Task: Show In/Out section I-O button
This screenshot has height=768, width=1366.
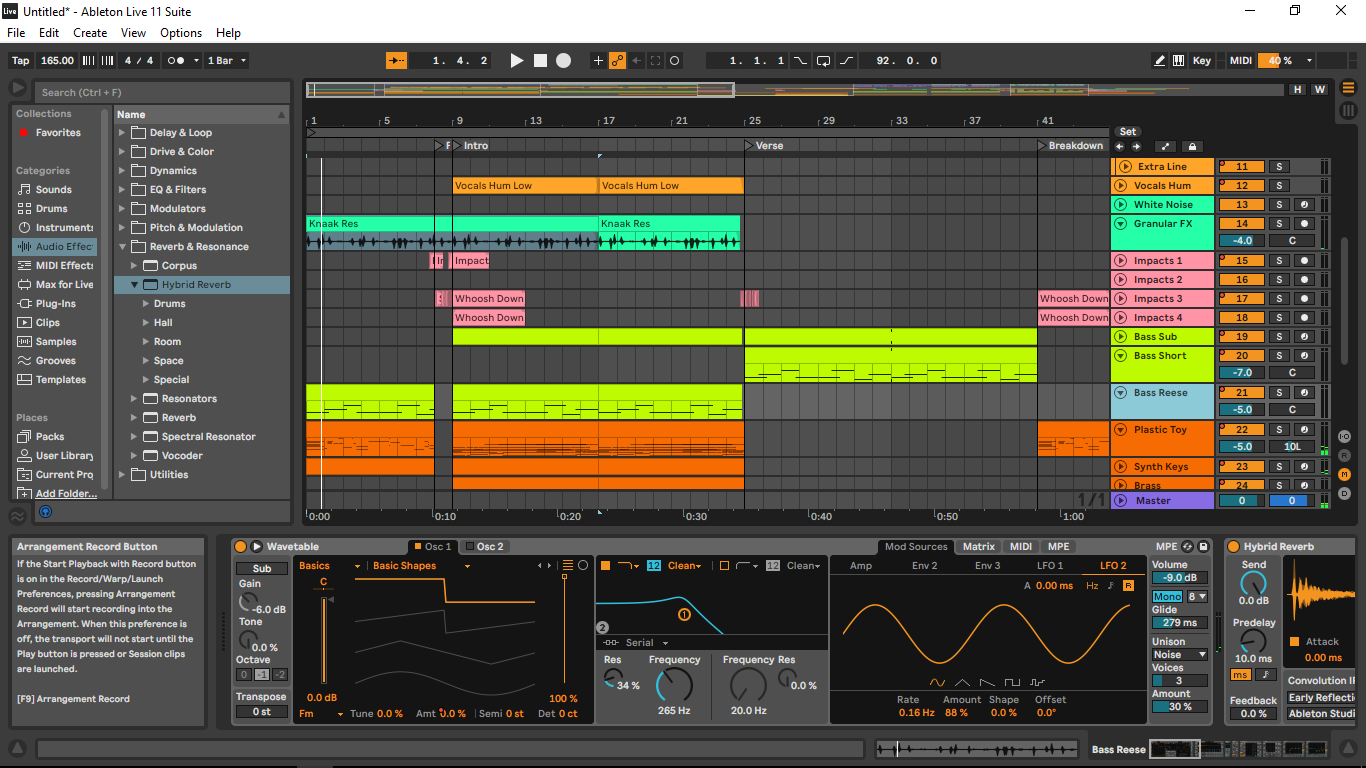Action: pos(1344,437)
